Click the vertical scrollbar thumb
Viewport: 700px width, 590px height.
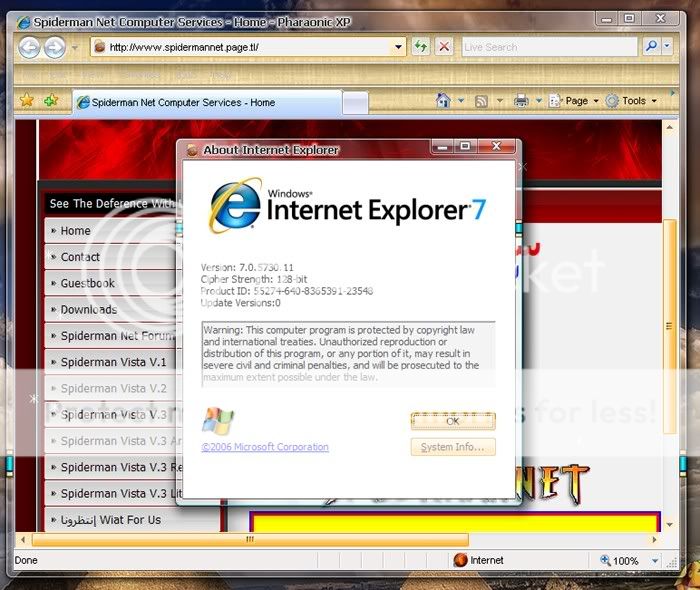pyautogui.click(x=670, y=326)
